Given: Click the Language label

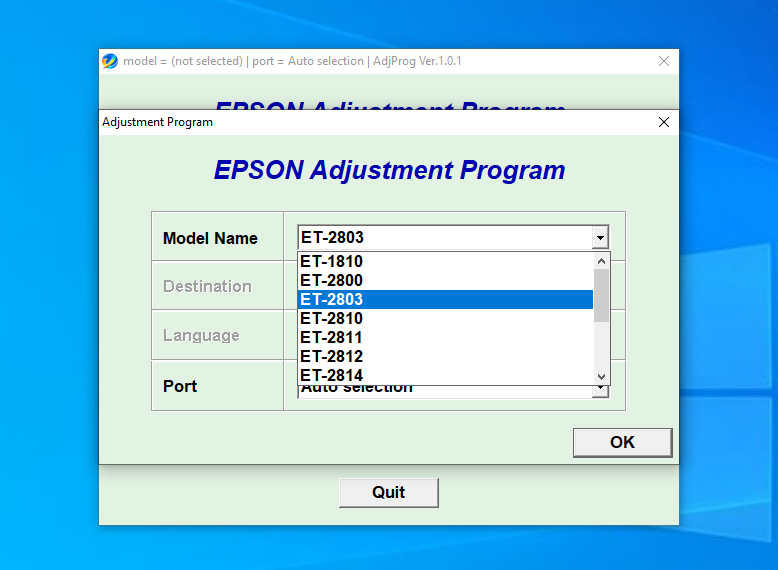Looking at the screenshot, I should pos(201,335).
